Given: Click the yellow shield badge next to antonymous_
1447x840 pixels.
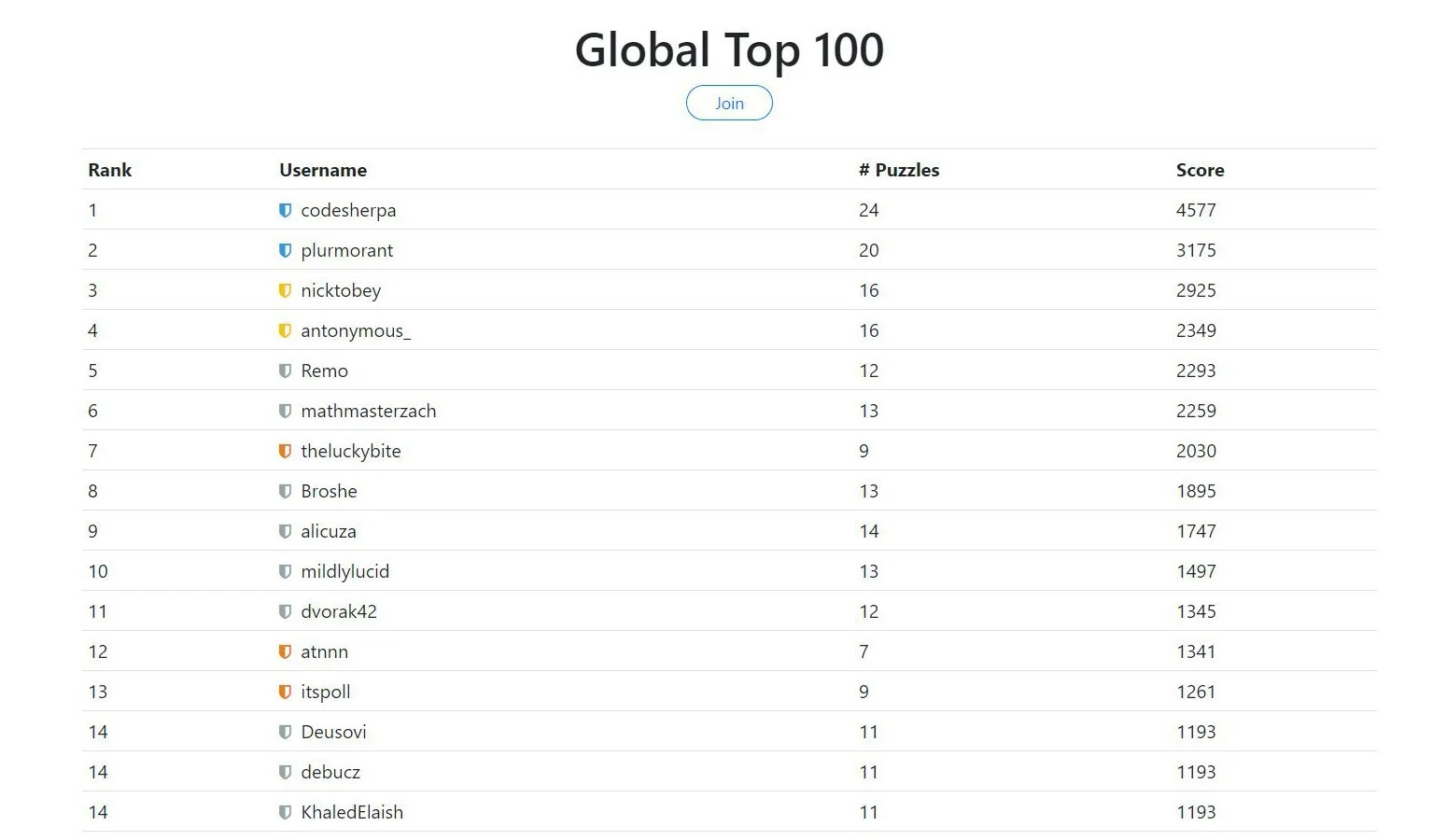Looking at the screenshot, I should click(286, 330).
